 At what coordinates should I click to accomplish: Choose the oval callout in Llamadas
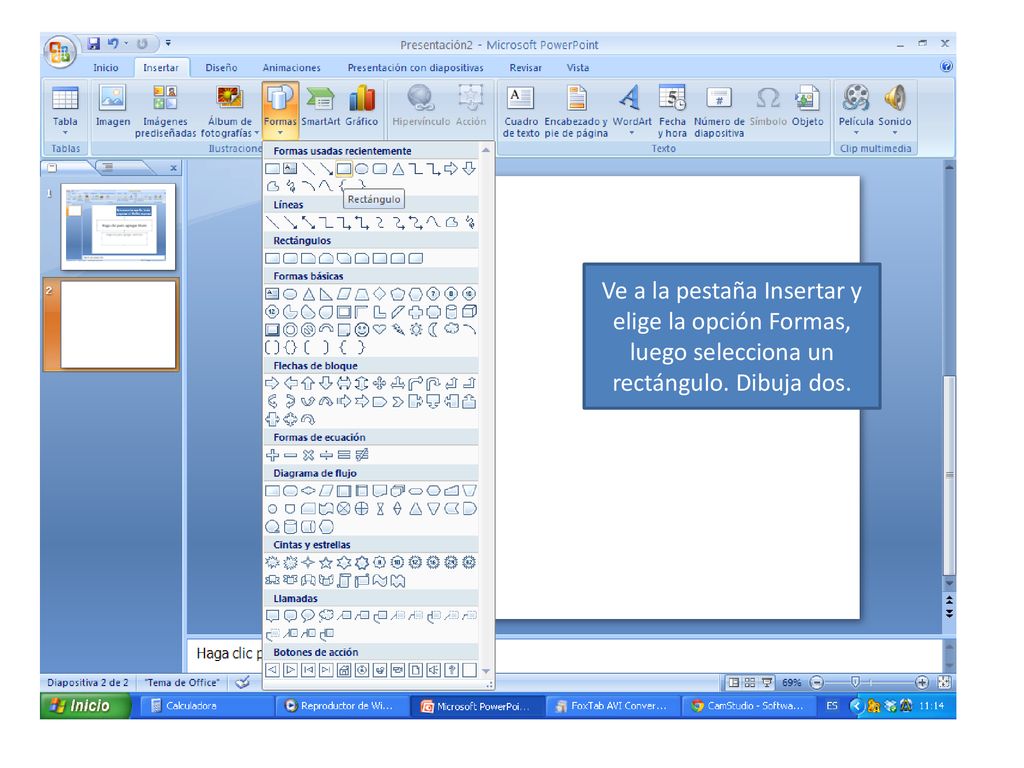[308, 615]
